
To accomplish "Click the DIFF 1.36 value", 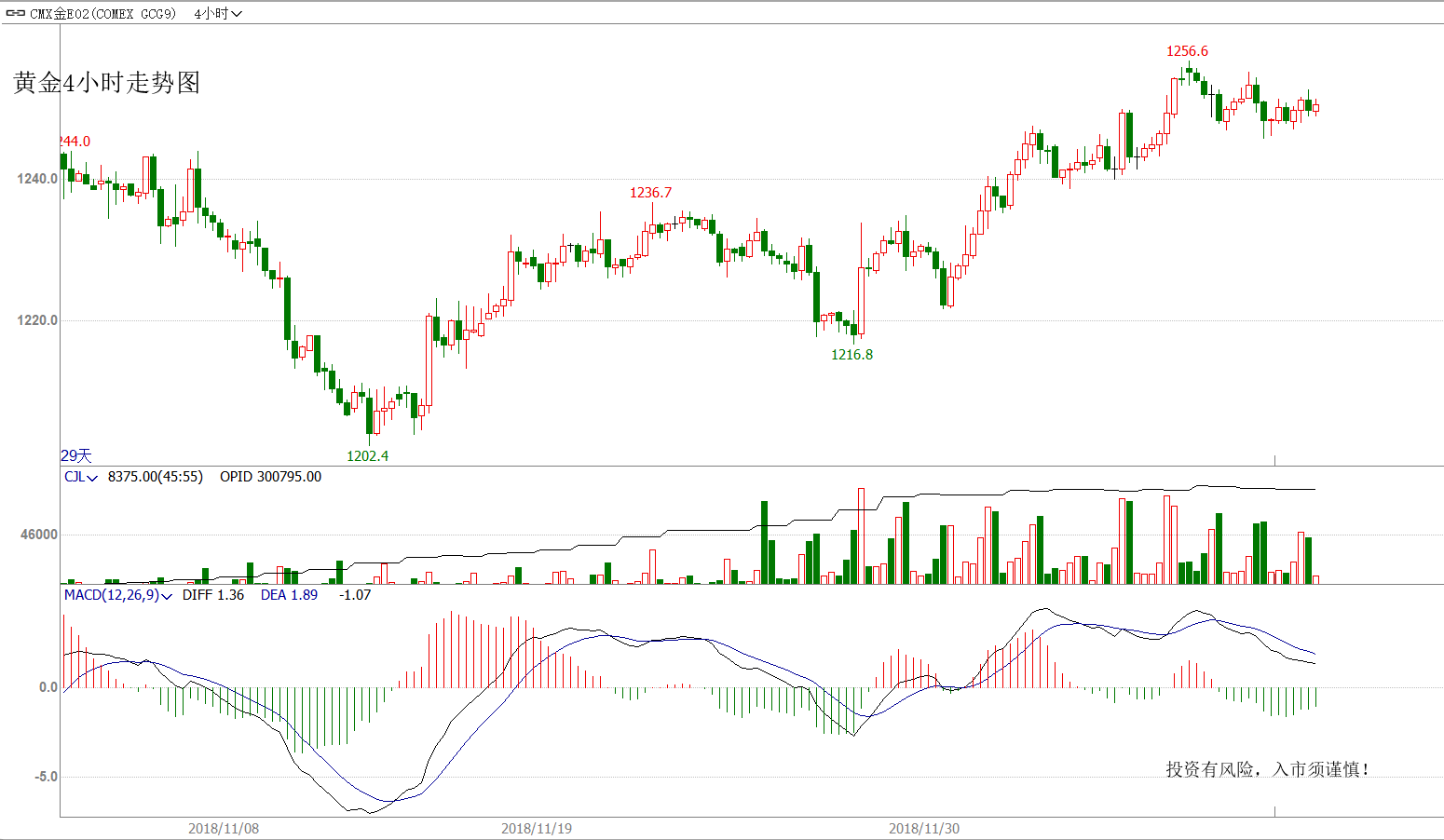I will [213, 595].
